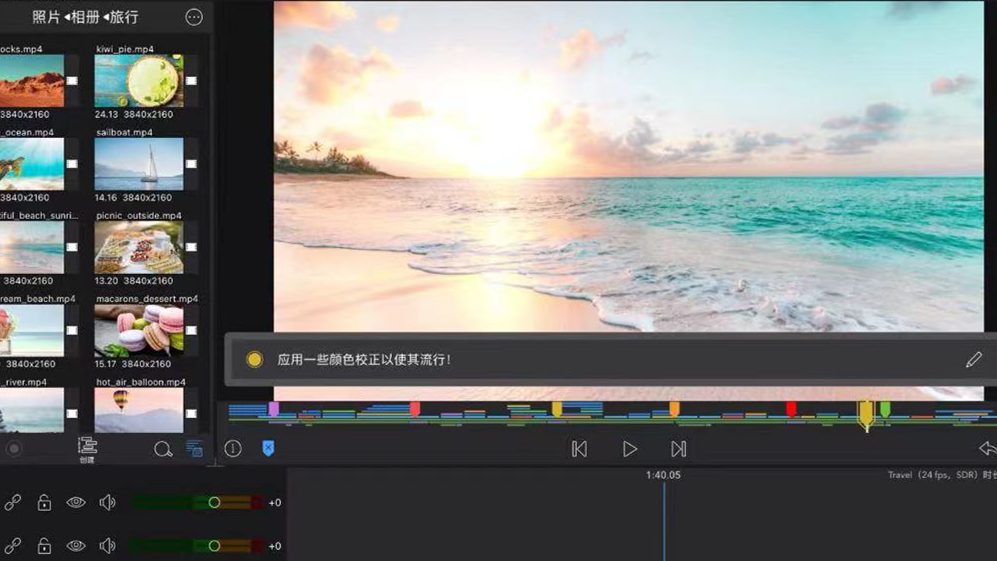Toggle the blue library sort icon
This screenshot has height=561, width=997.
pyautogui.click(x=195, y=449)
